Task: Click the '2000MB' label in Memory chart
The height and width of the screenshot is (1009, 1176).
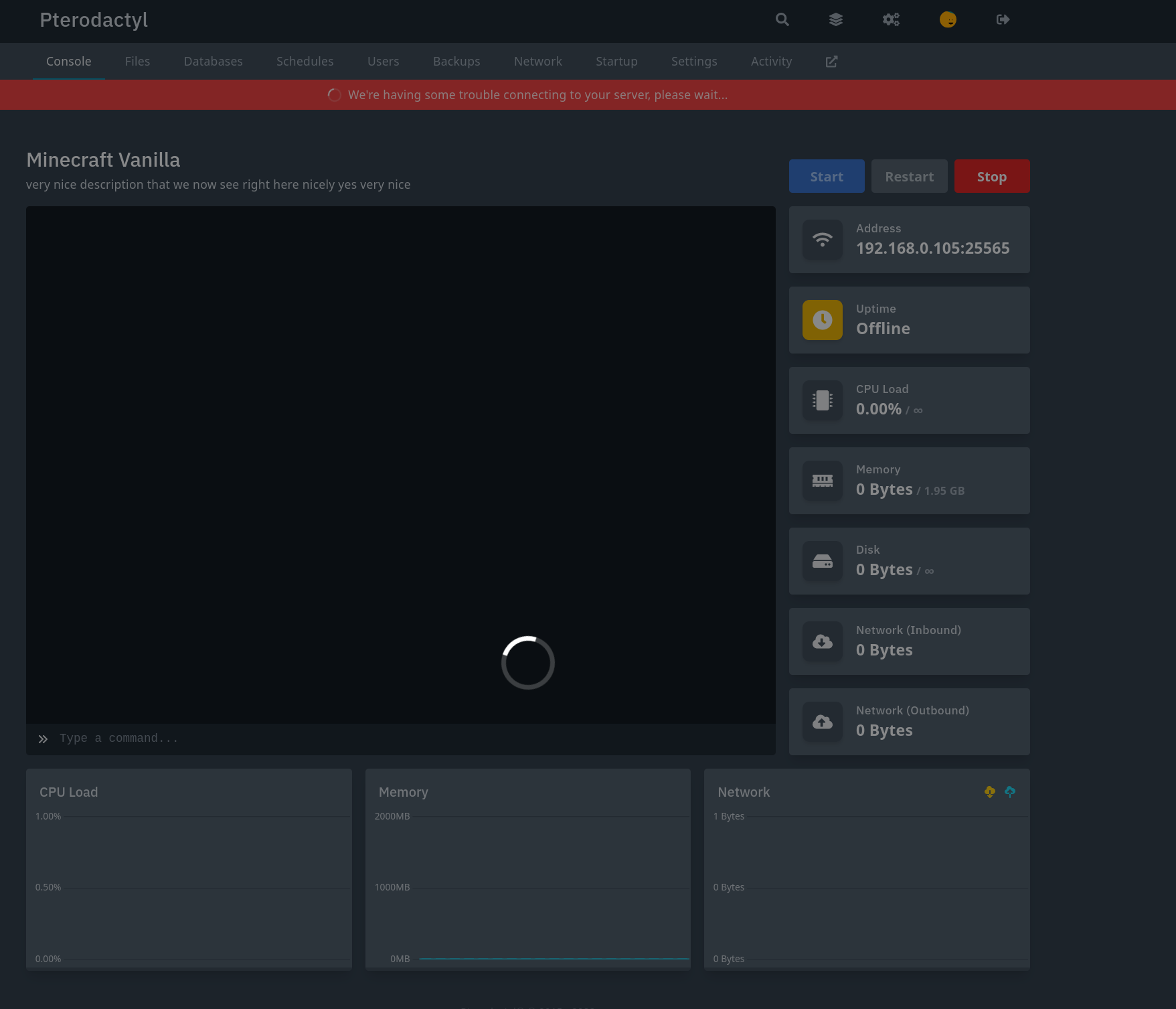Action: [x=392, y=816]
